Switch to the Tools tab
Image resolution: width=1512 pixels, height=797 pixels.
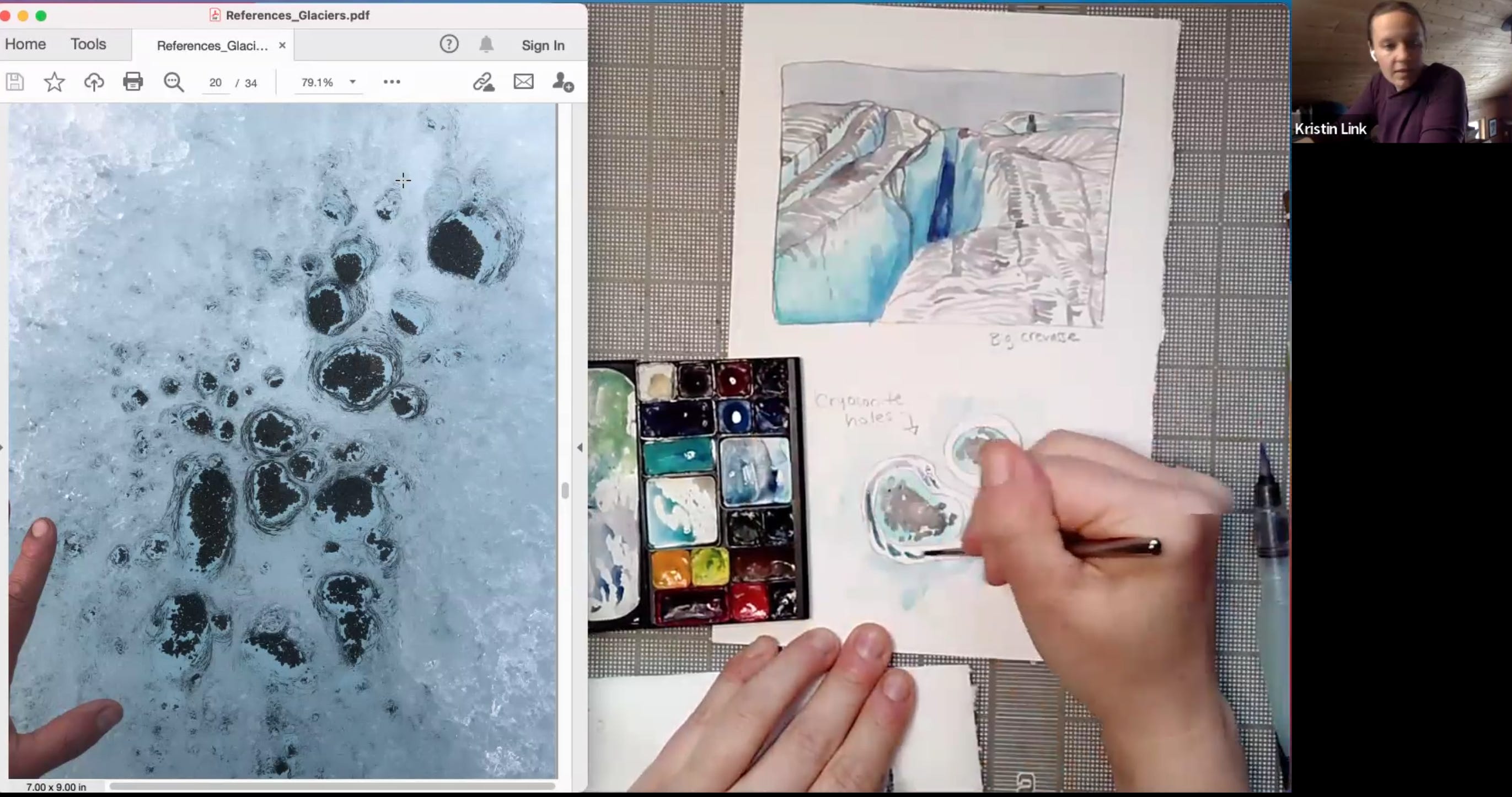click(88, 44)
